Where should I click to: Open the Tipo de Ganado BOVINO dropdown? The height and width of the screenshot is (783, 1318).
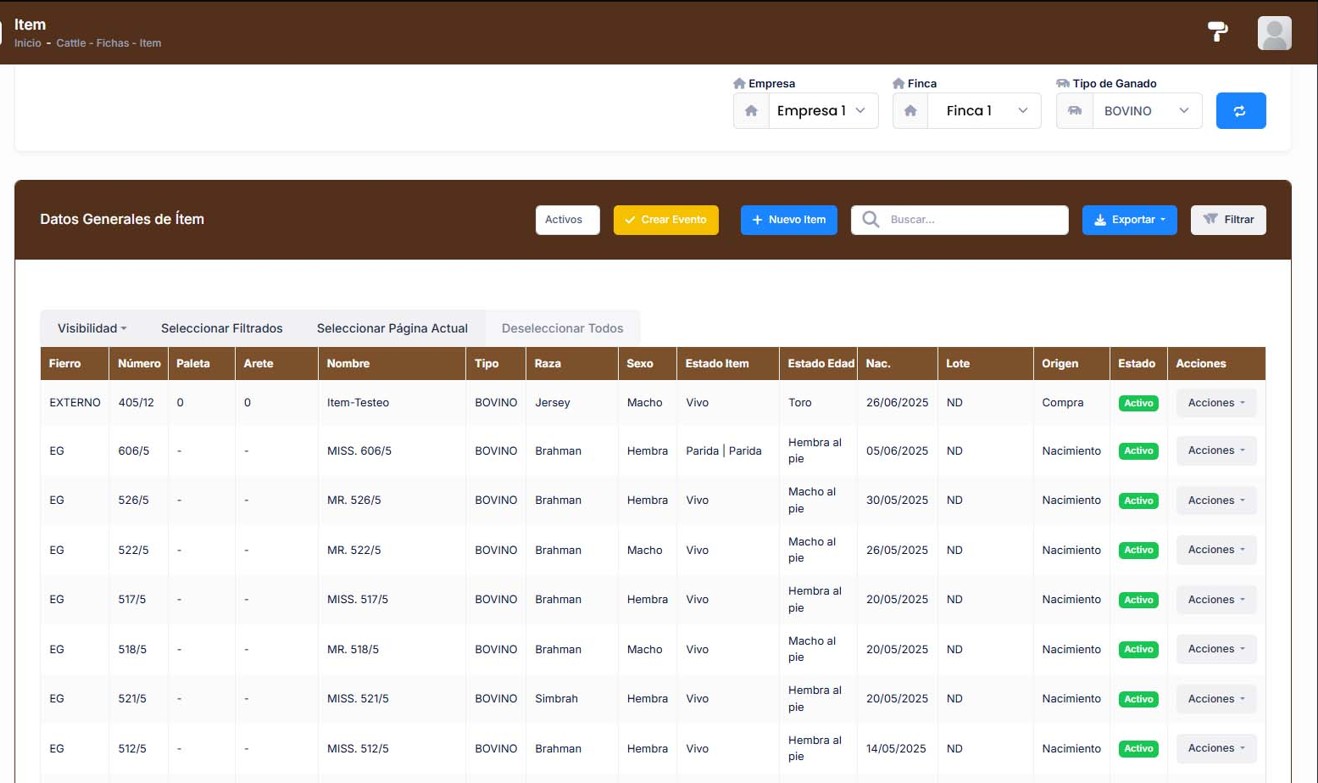pos(1146,111)
